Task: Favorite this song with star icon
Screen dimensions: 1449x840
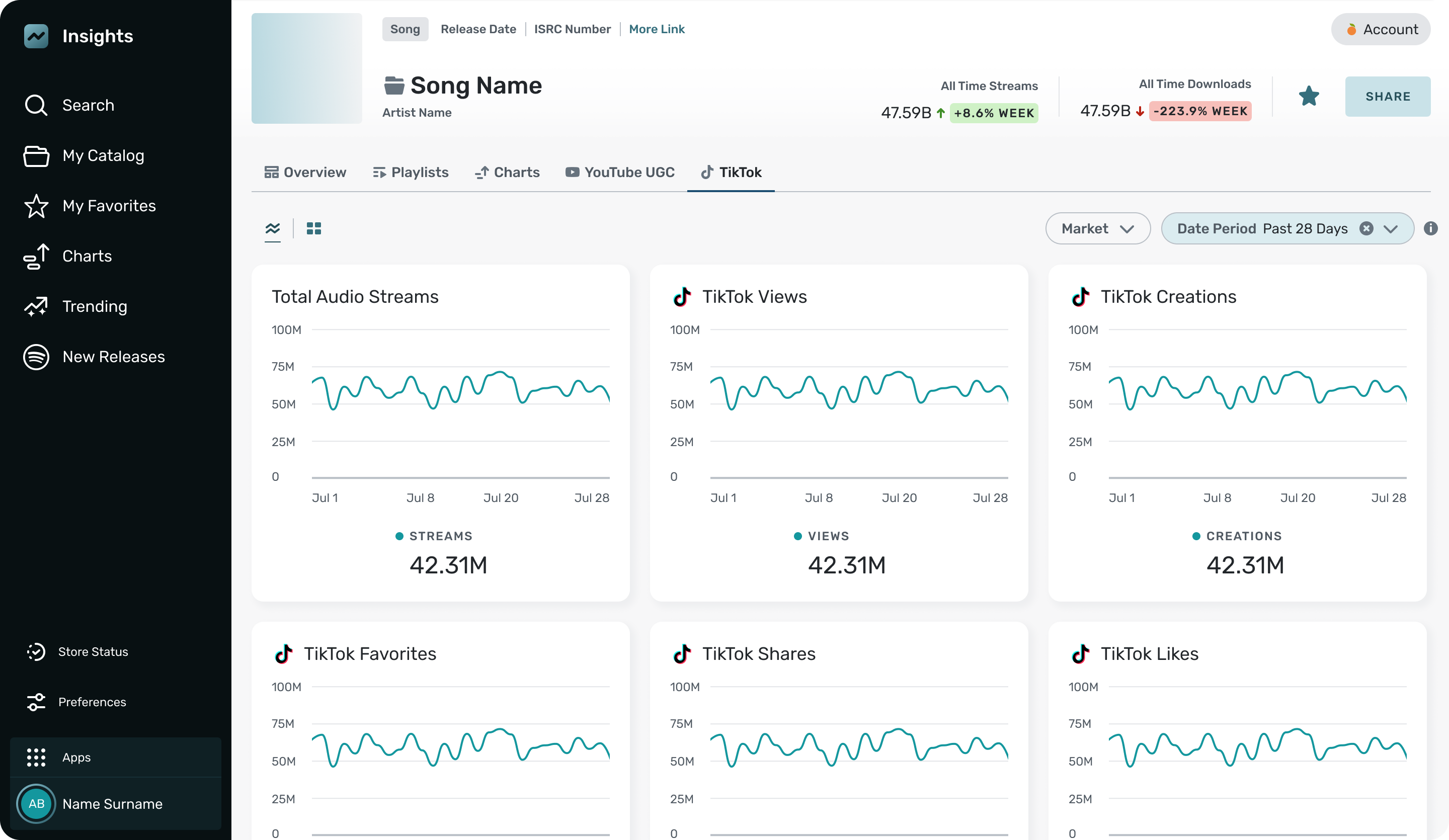Action: coord(1309,96)
